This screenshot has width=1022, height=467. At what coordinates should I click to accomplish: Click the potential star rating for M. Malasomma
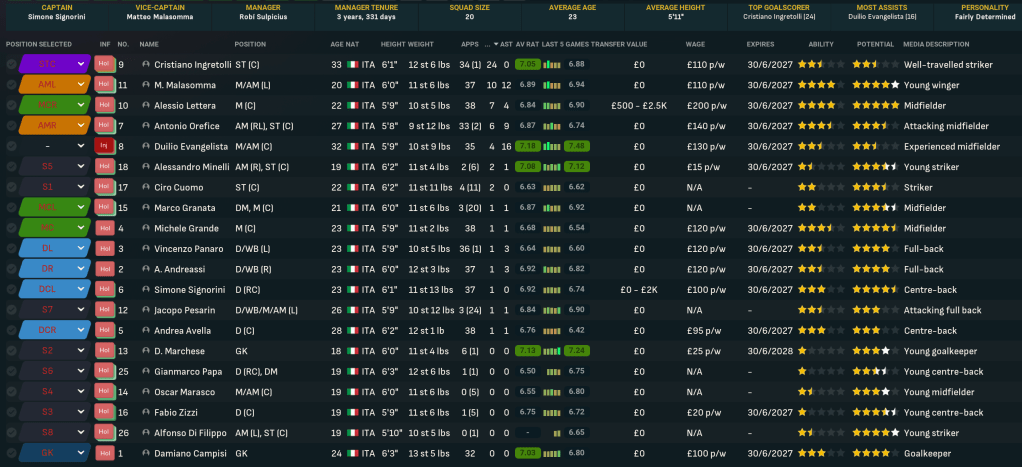(x=881, y=85)
